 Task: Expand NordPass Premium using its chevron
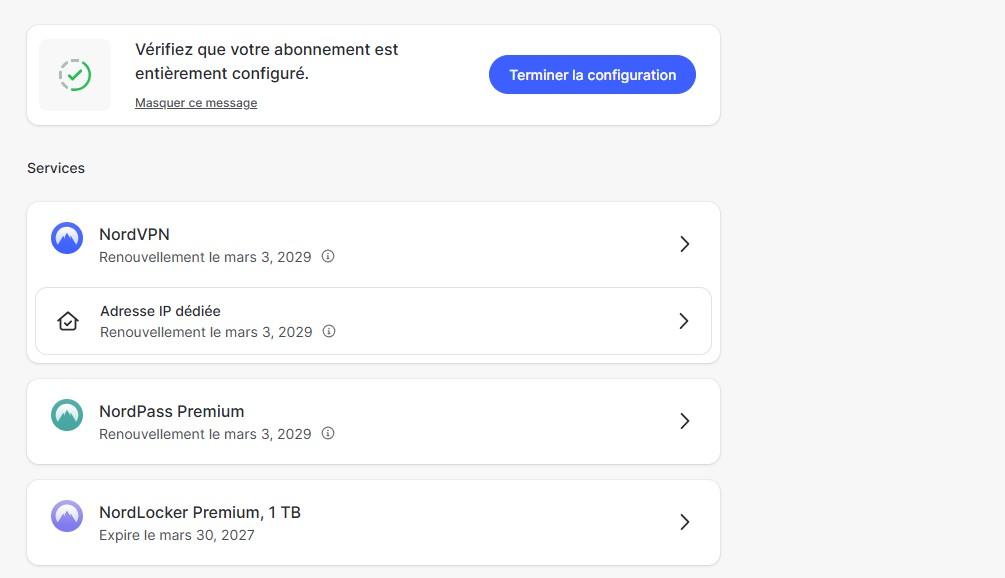click(x=684, y=421)
